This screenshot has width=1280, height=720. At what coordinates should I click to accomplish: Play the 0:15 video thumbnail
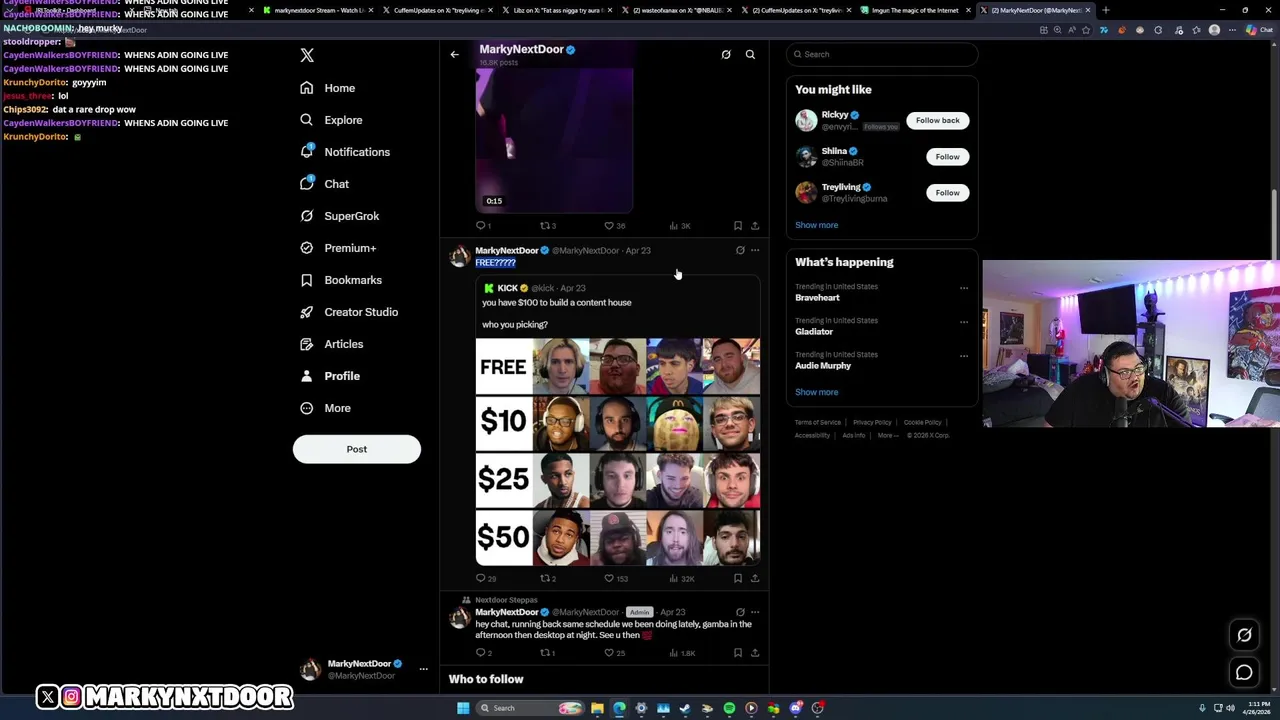click(x=554, y=139)
